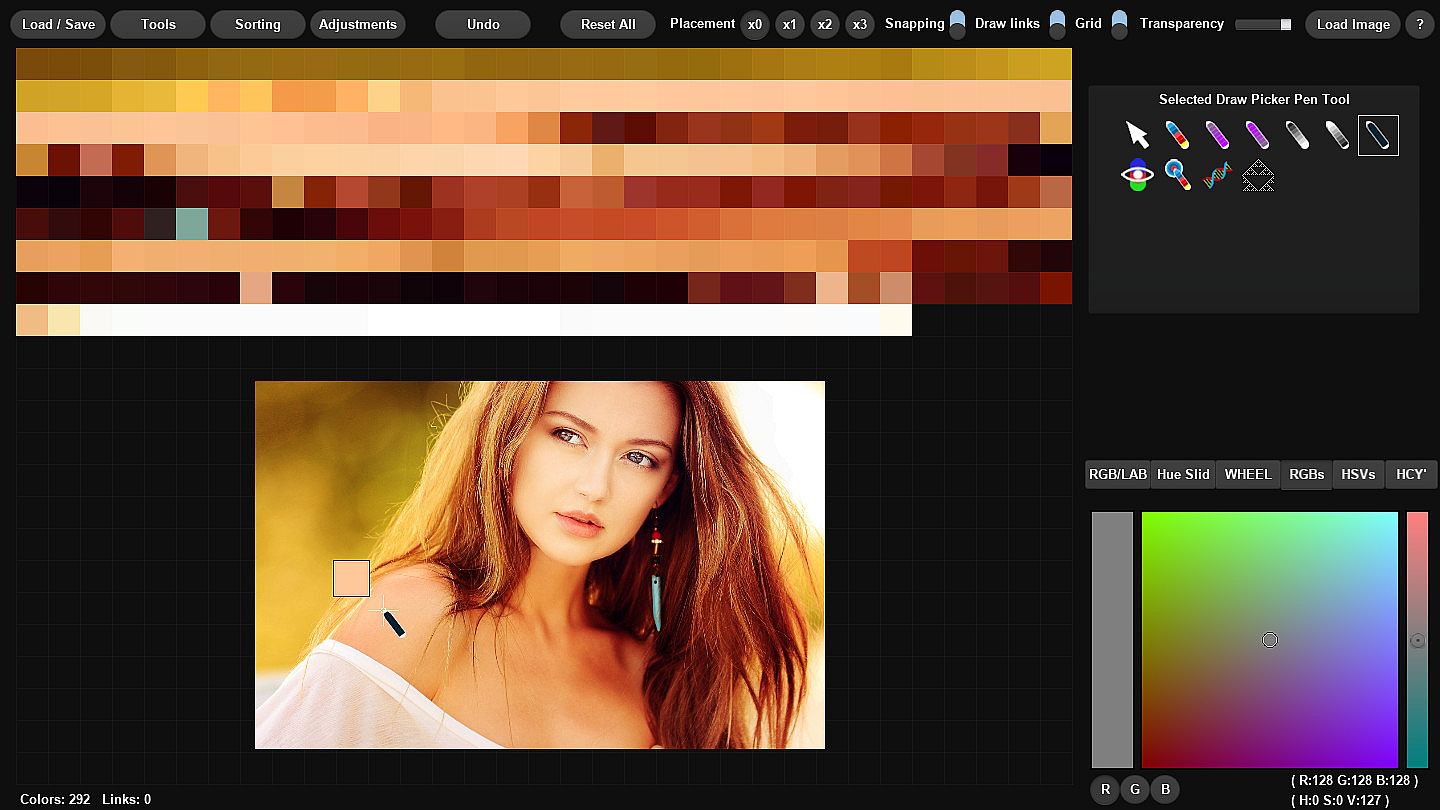Viewport: 1440px width, 810px height.
Task: Select the rainbow multicolor pen tool
Action: [x=1177, y=135]
